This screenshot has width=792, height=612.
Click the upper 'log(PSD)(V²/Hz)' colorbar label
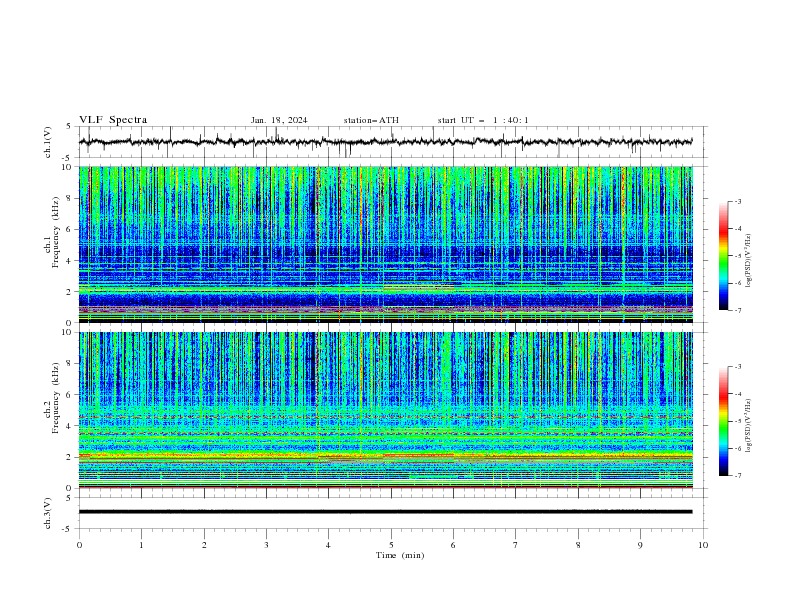click(749, 261)
